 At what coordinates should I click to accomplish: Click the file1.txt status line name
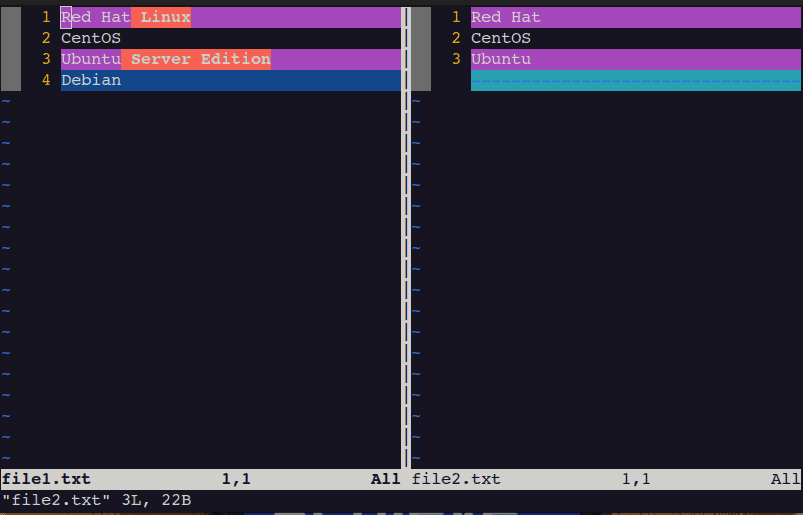click(x=46, y=479)
